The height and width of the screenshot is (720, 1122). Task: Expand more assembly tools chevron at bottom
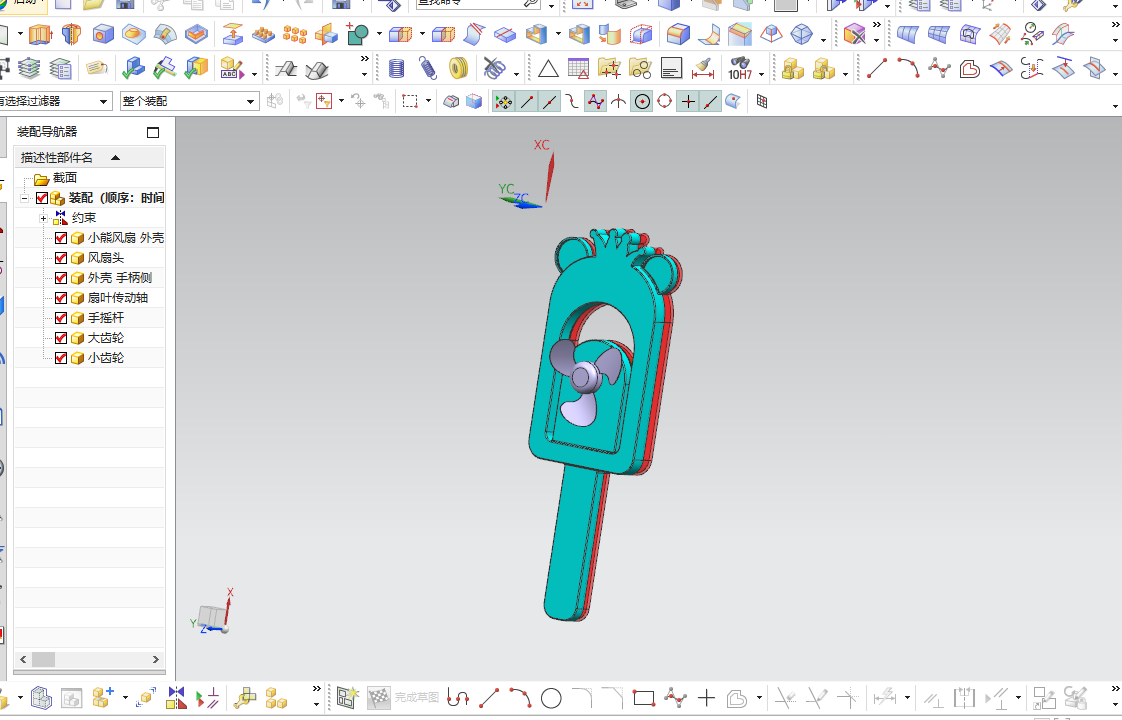point(316,689)
